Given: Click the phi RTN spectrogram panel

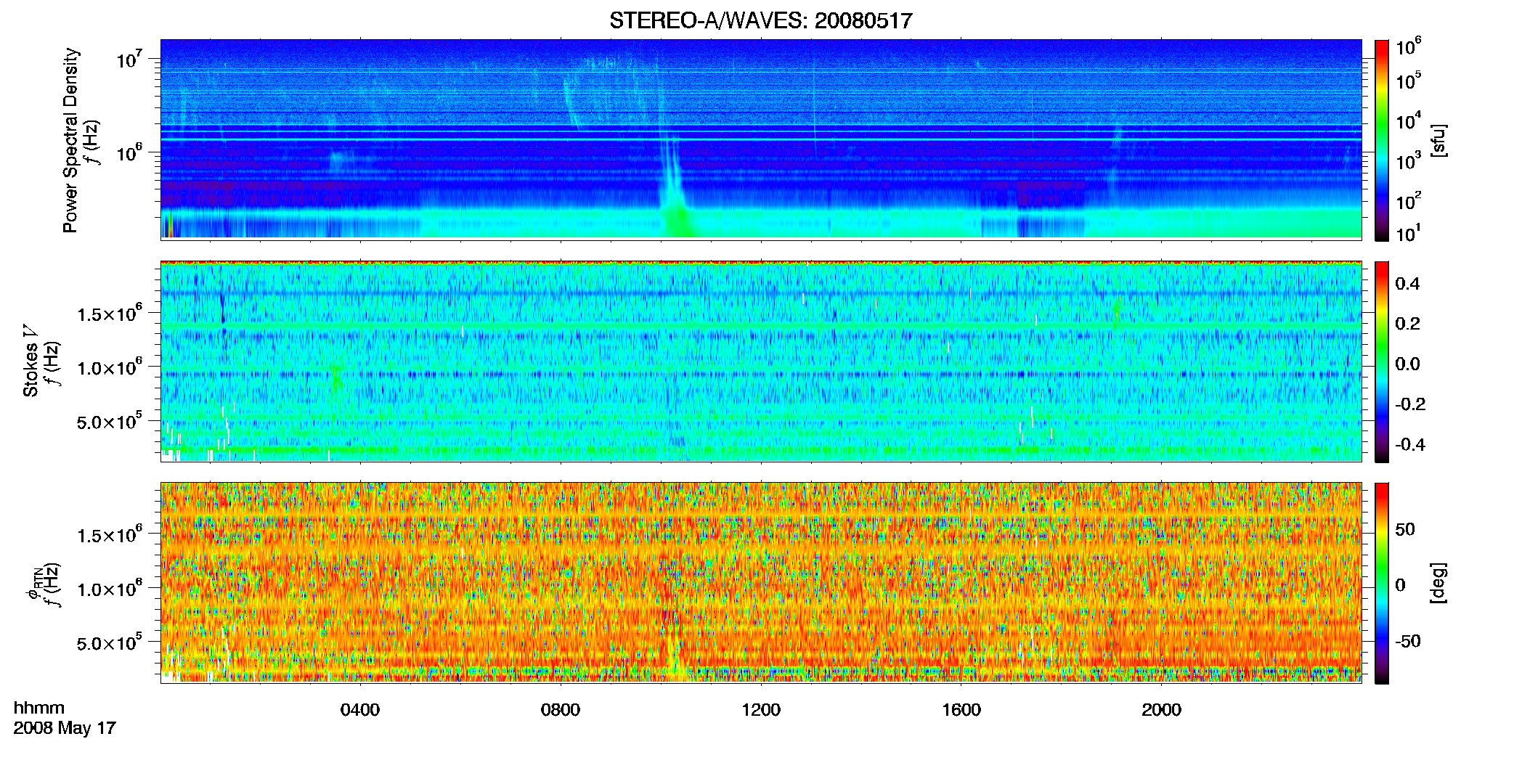Looking at the screenshot, I should 761,583.
